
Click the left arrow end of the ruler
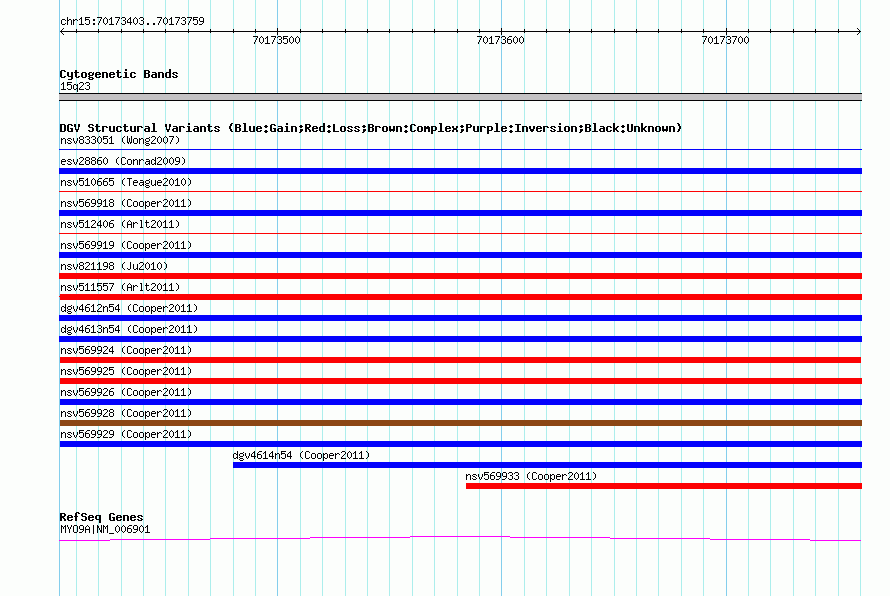click(x=62, y=31)
